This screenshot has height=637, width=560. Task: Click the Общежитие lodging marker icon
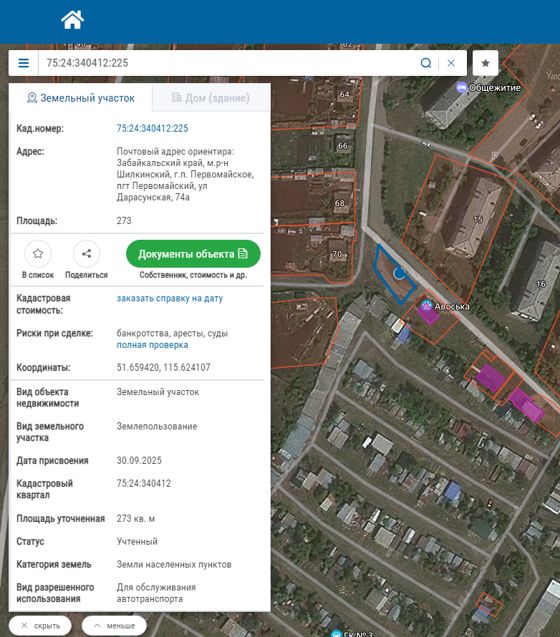click(461, 87)
